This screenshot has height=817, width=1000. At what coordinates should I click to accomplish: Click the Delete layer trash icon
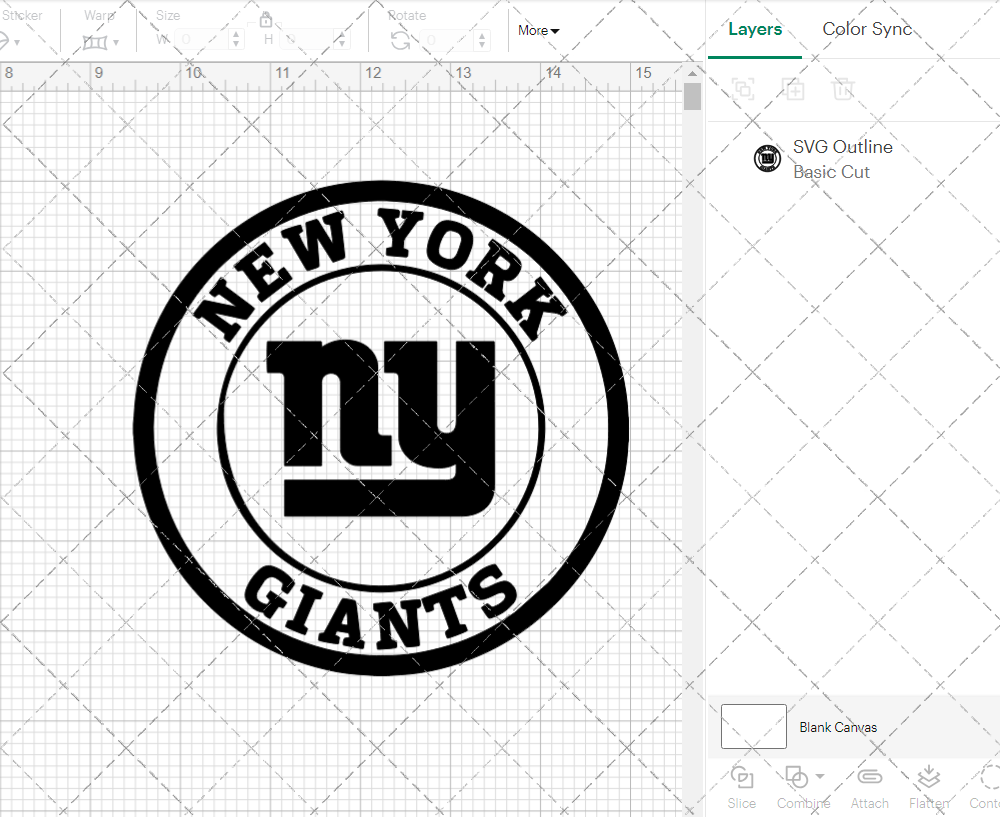842,89
